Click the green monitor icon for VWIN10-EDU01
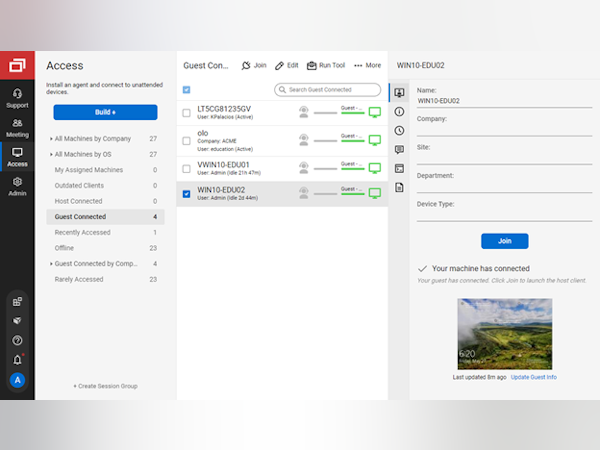 point(375,168)
